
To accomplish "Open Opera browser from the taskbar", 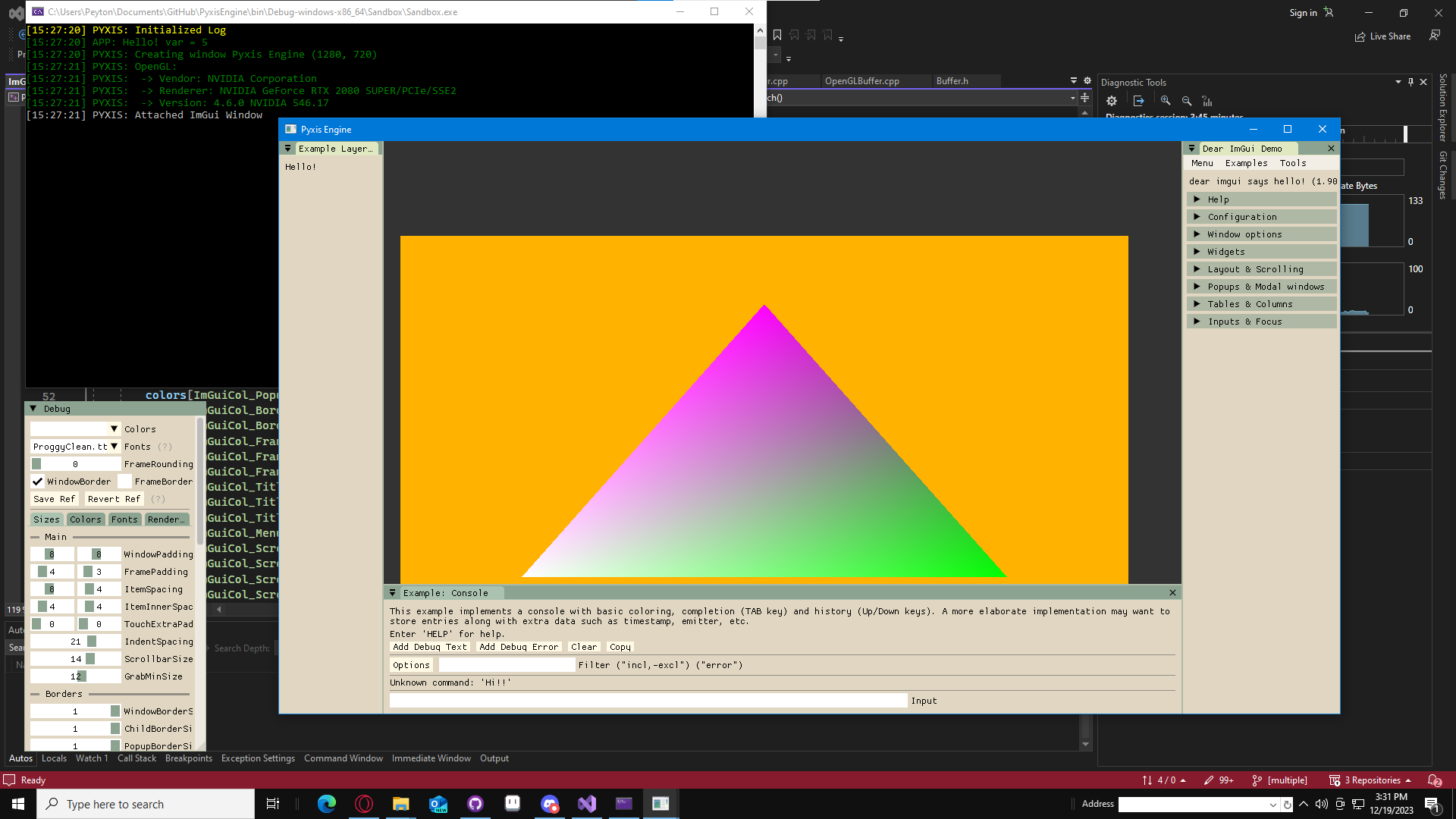I will (x=364, y=804).
